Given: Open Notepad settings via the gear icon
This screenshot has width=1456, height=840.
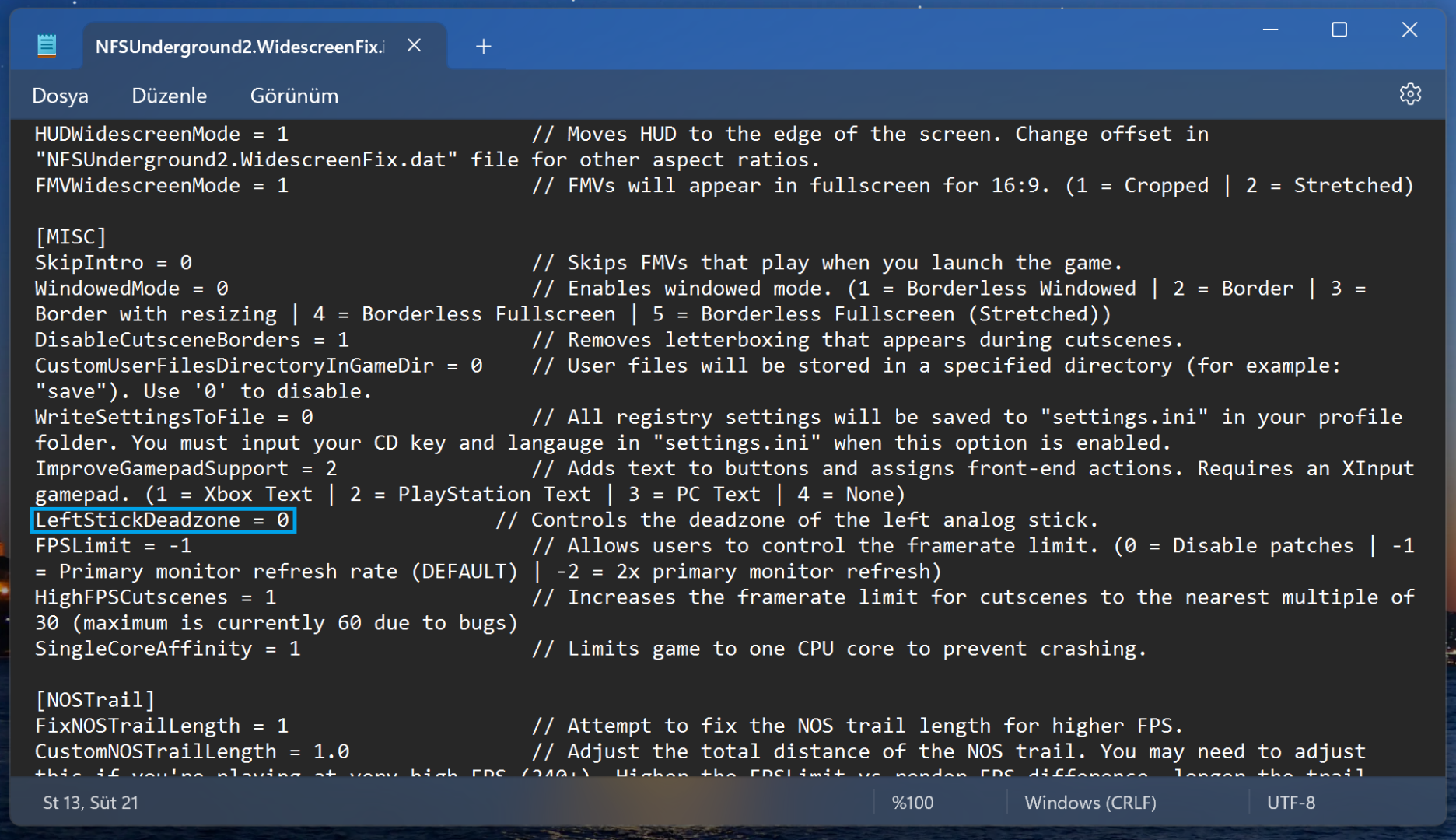Looking at the screenshot, I should coord(1410,95).
